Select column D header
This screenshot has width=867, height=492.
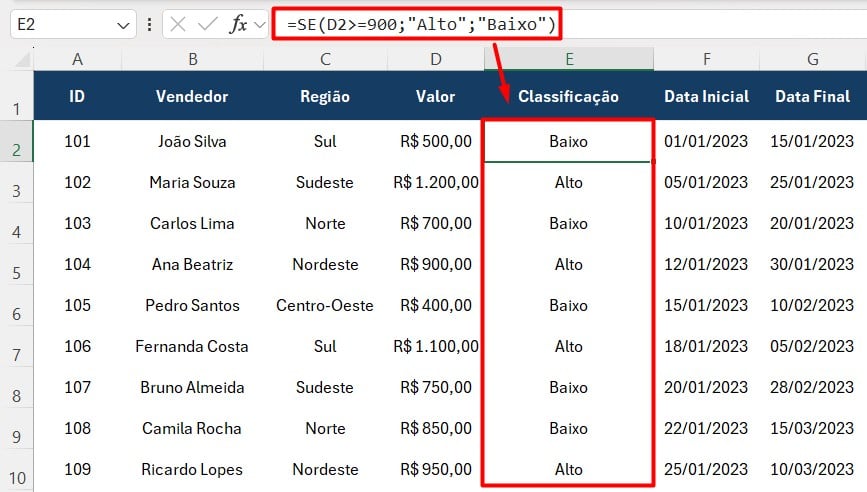(436, 59)
